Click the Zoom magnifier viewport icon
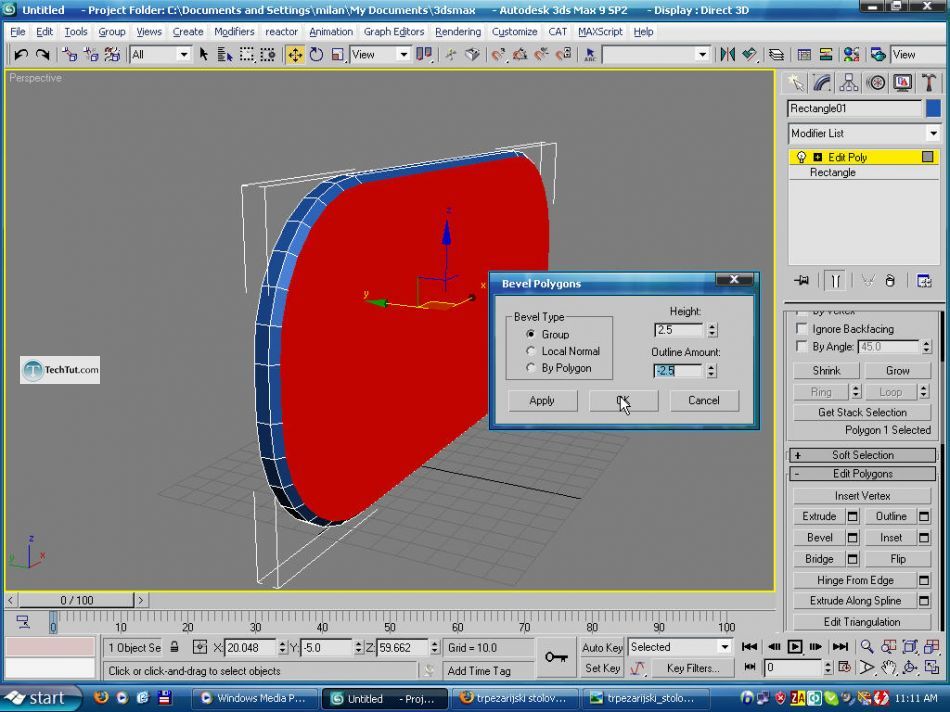The width and height of the screenshot is (950, 712). 867,647
